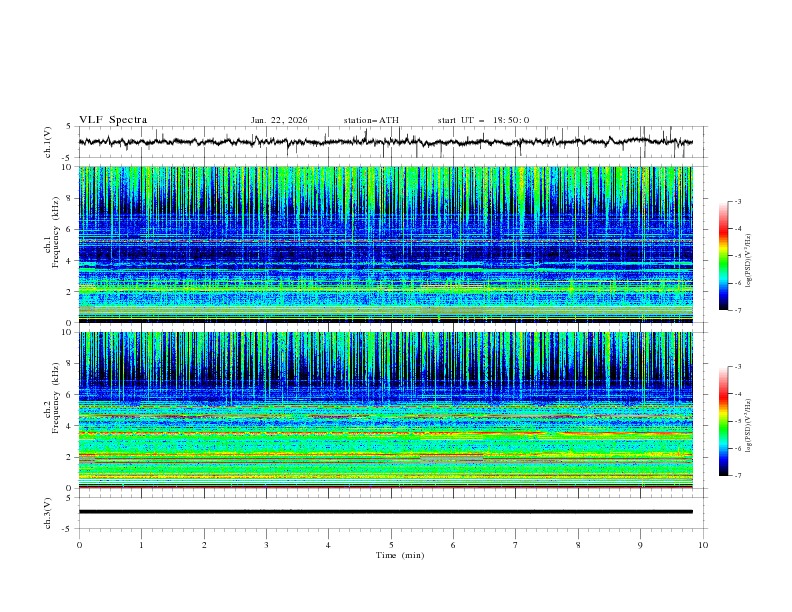This screenshot has height=612, width=792.
Task: Click the ch.1 spectrogram color scale bar
Action: [724, 256]
